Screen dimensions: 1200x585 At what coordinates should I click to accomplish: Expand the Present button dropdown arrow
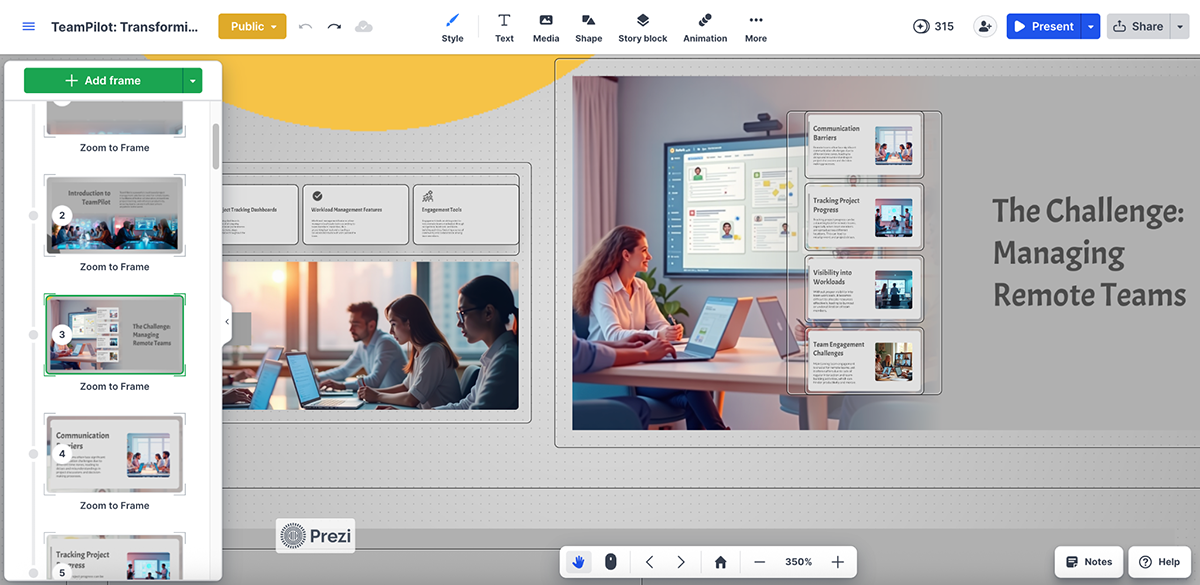(1090, 26)
